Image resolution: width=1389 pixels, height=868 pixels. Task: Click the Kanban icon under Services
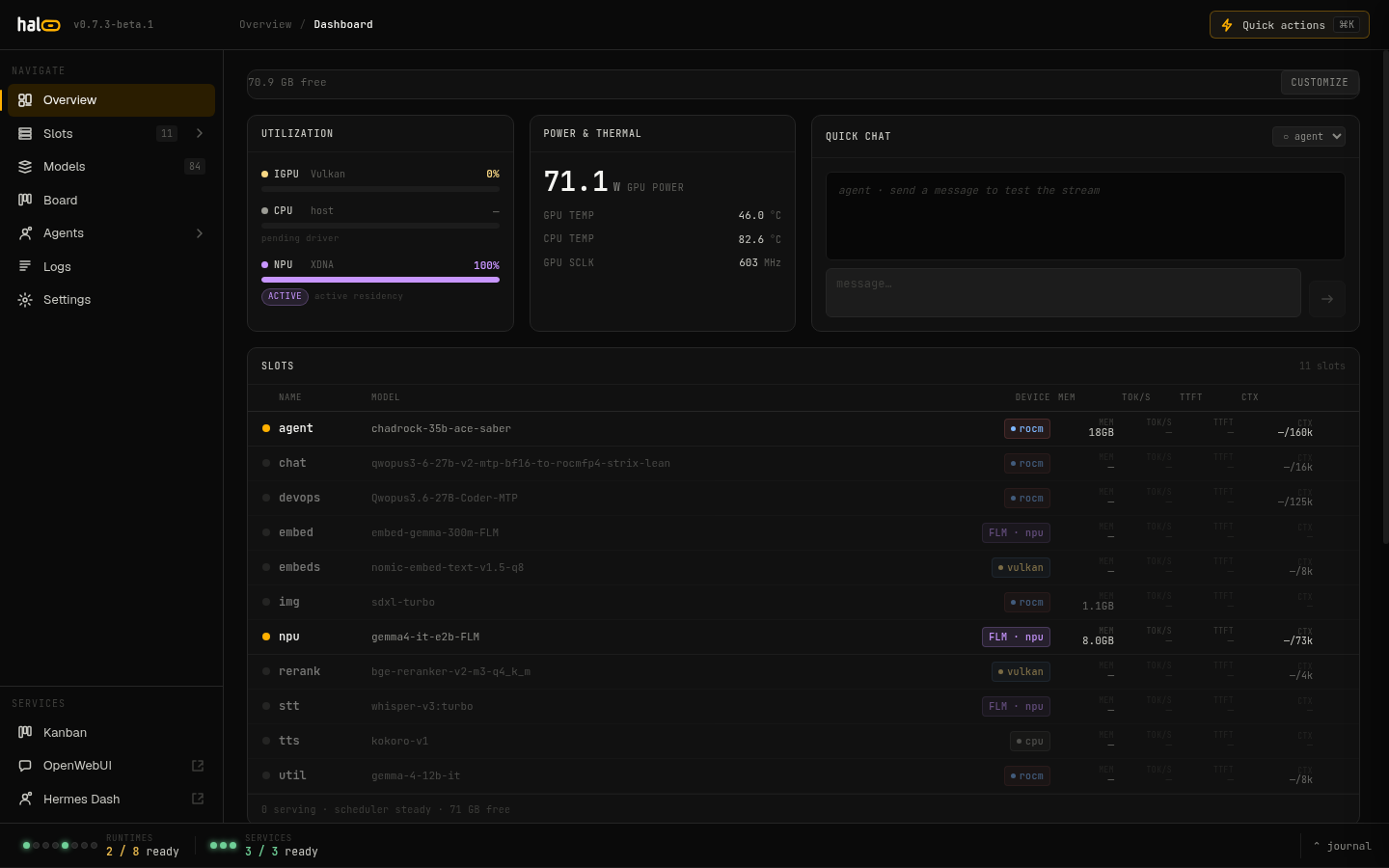[x=25, y=733]
